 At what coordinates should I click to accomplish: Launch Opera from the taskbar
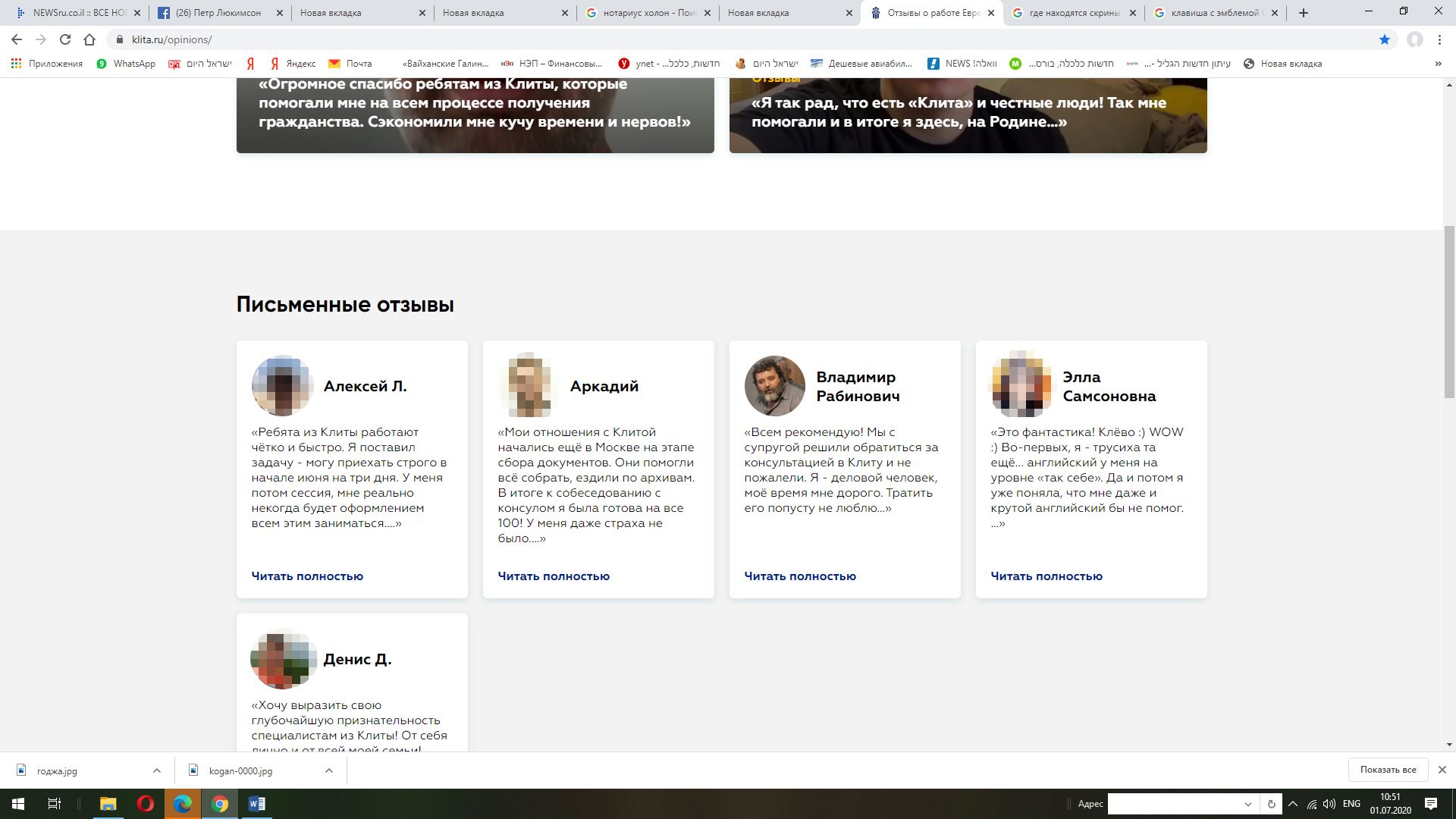(x=146, y=804)
